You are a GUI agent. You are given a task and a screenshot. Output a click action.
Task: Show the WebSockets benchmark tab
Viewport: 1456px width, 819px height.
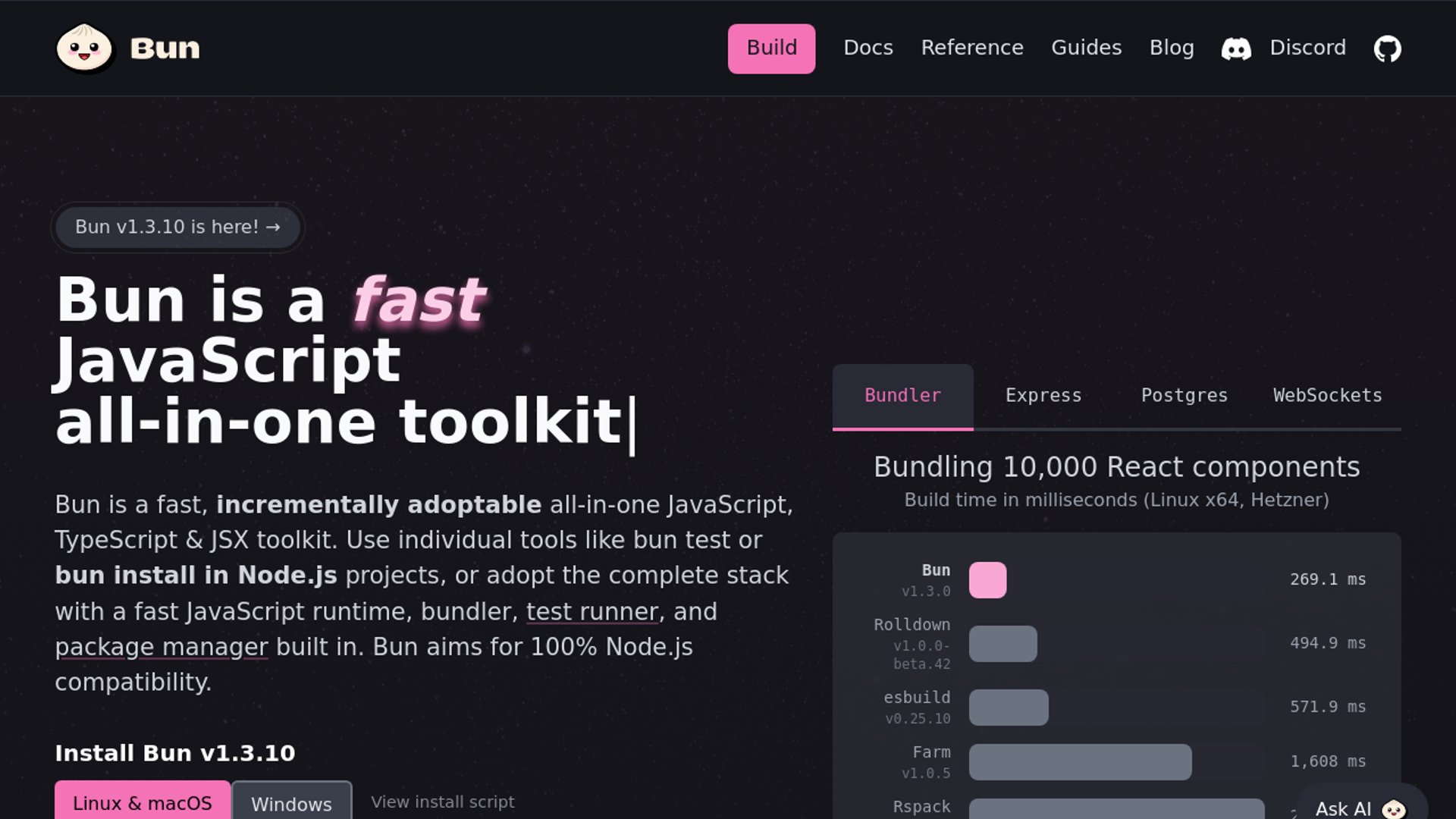[x=1327, y=396]
